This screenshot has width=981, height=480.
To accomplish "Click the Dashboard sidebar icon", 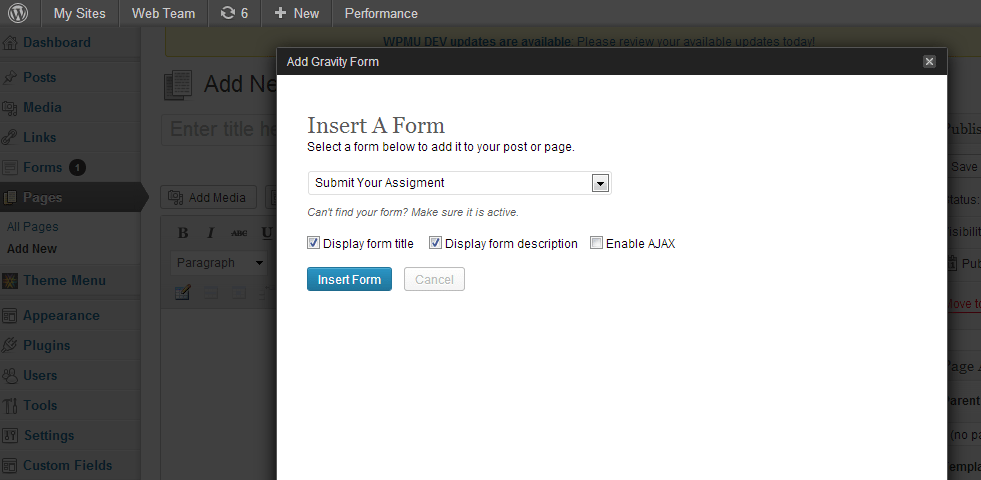I will pos(9,43).
